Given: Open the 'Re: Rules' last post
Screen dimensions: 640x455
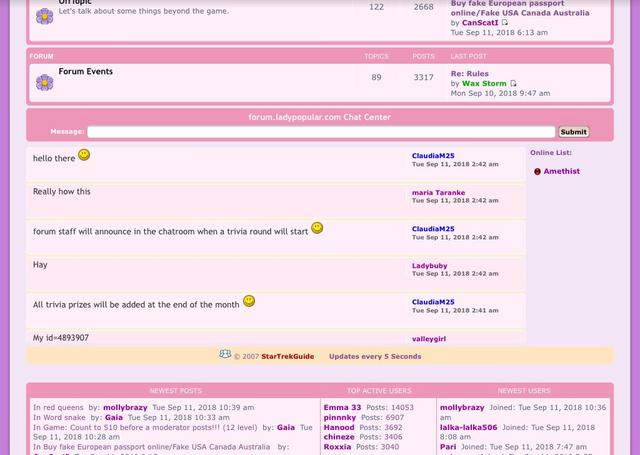Looking at the screenshot, I should point(469,73).
